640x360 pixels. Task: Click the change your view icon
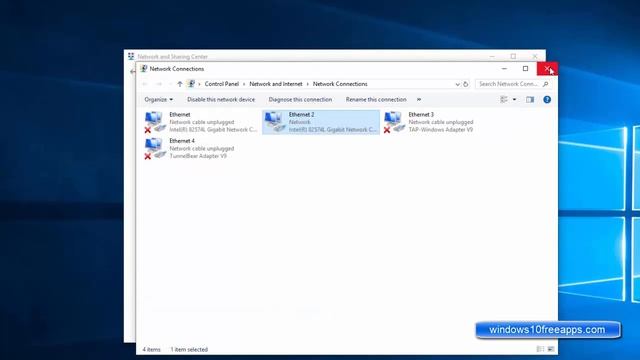[504, 100]
